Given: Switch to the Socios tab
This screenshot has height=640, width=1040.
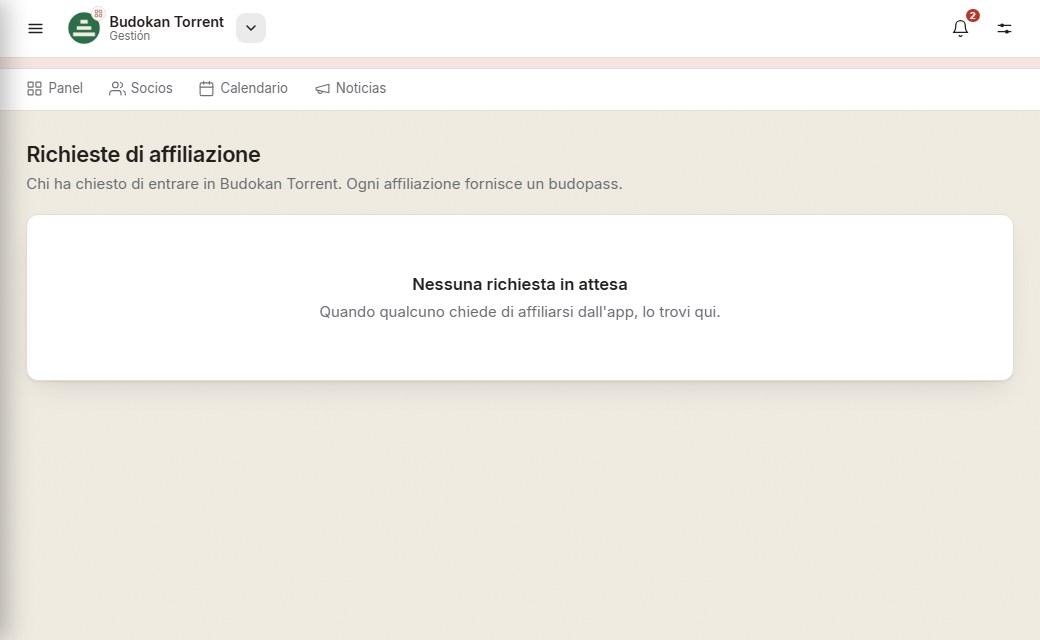Looking at the screenshot, I should pos(141,88).
